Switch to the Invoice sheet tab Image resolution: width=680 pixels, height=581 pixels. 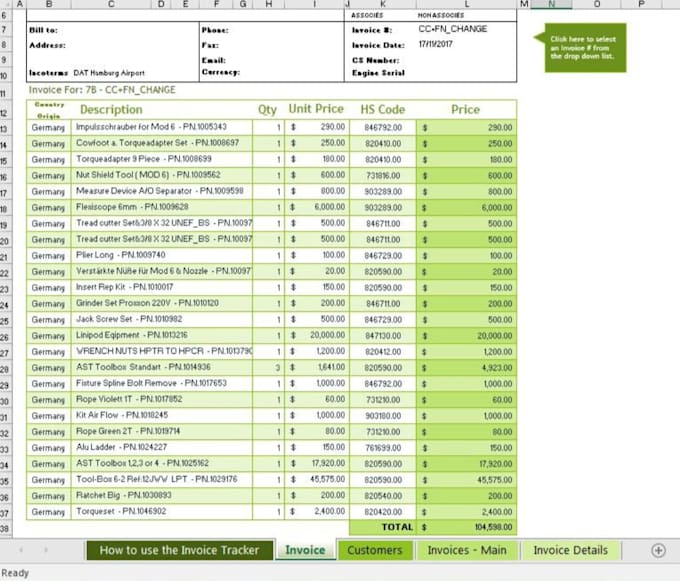(305, 550)
